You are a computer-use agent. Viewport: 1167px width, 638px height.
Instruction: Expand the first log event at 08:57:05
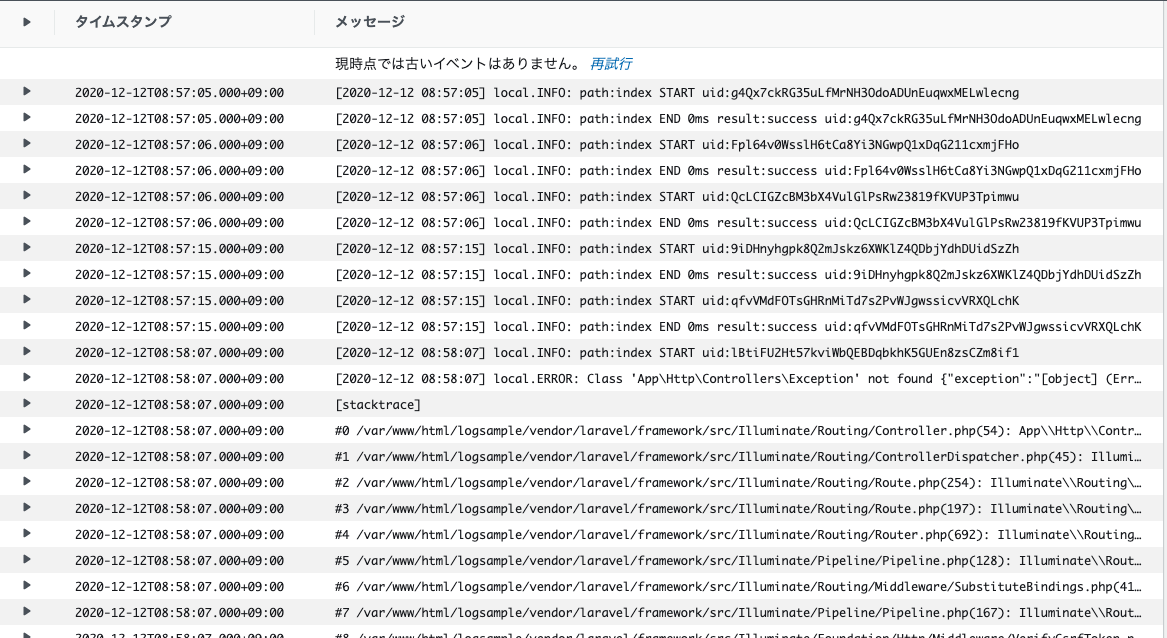(x=27, y=92)
